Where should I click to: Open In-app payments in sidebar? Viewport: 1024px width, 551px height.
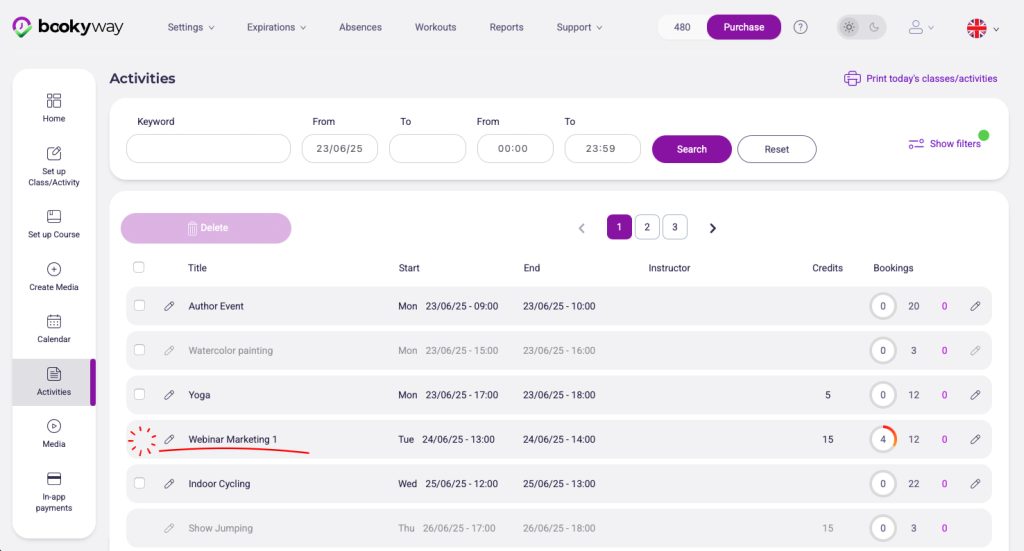[54, 492]
